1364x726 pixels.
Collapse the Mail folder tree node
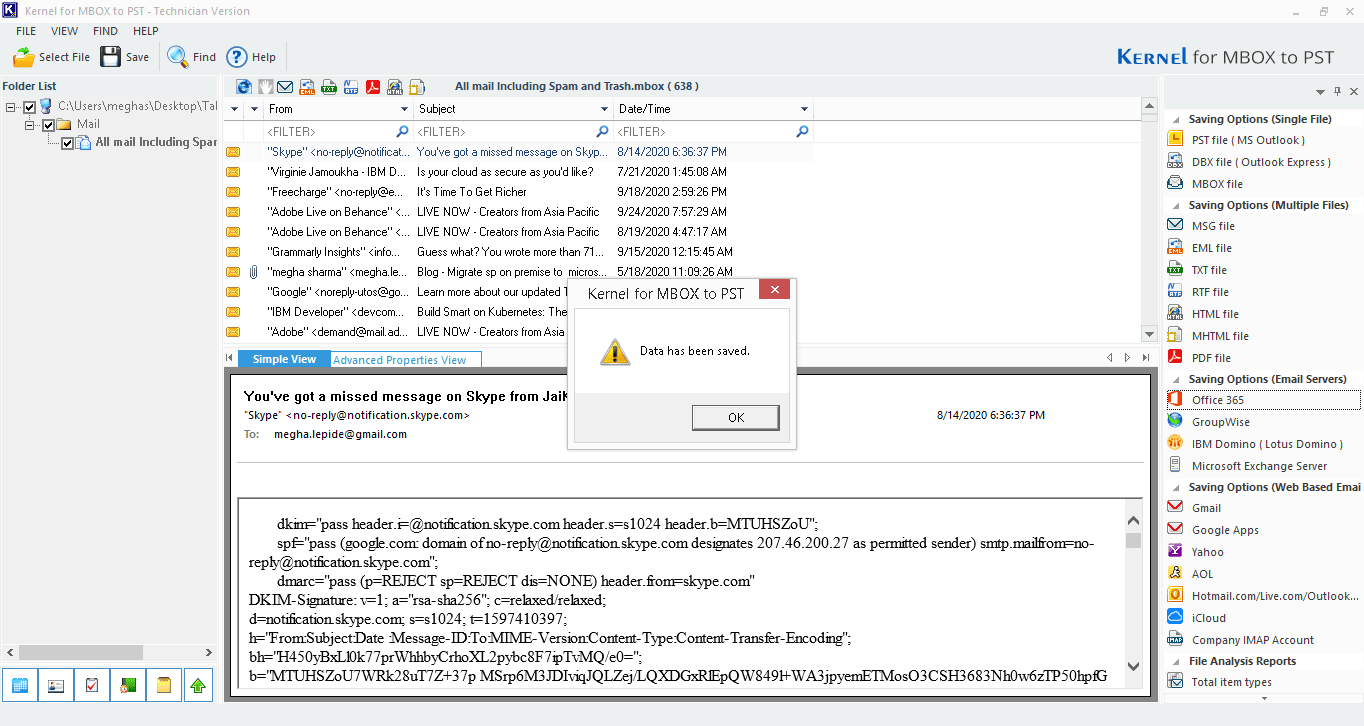click(x=30, y=125)
